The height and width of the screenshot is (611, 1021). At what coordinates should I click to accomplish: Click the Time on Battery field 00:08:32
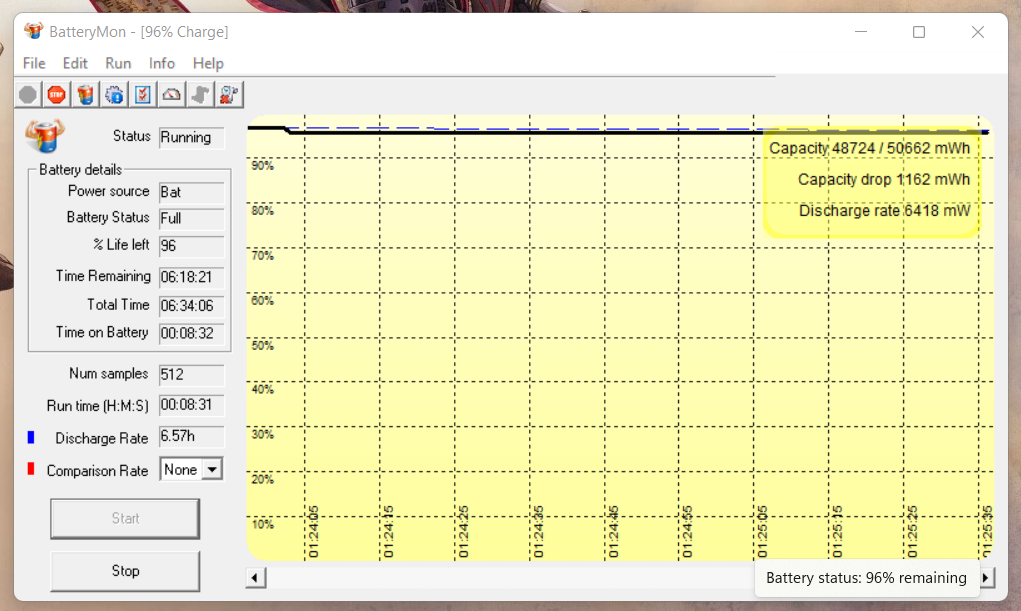[x=191, y=334]
